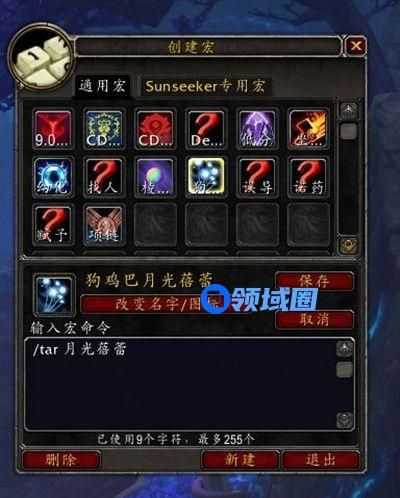Select the question mark macro labeled 误导

coord(257,176)
